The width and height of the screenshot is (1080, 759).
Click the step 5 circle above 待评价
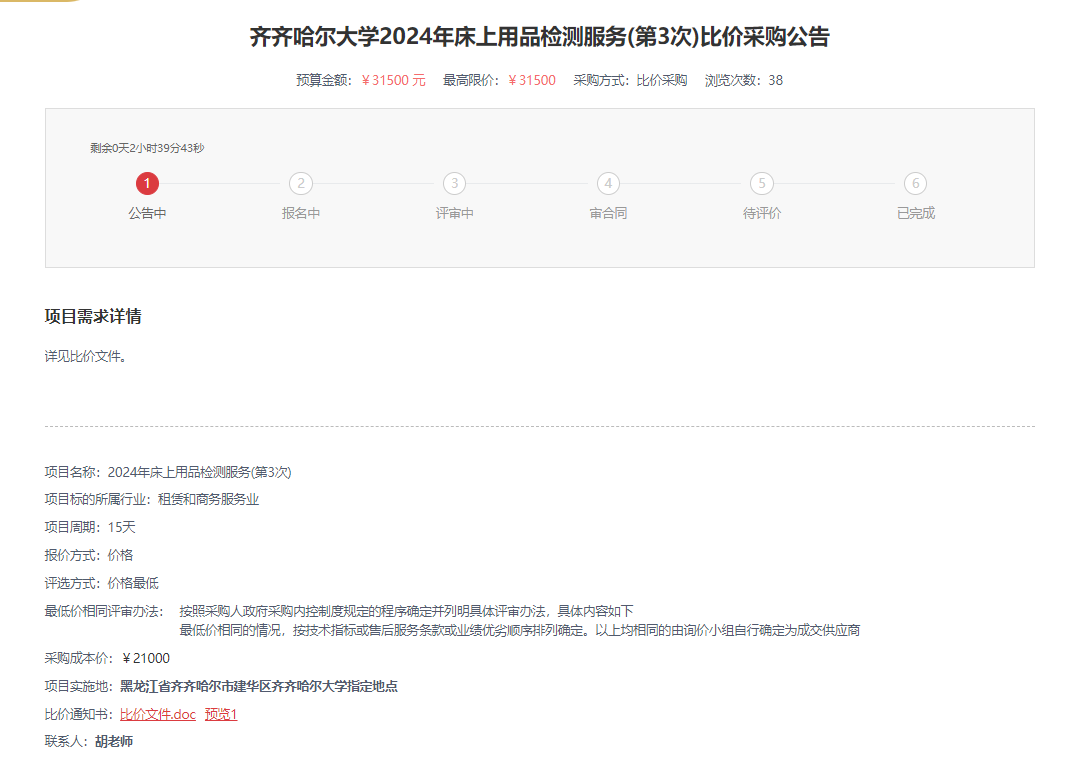coord(762,183)
